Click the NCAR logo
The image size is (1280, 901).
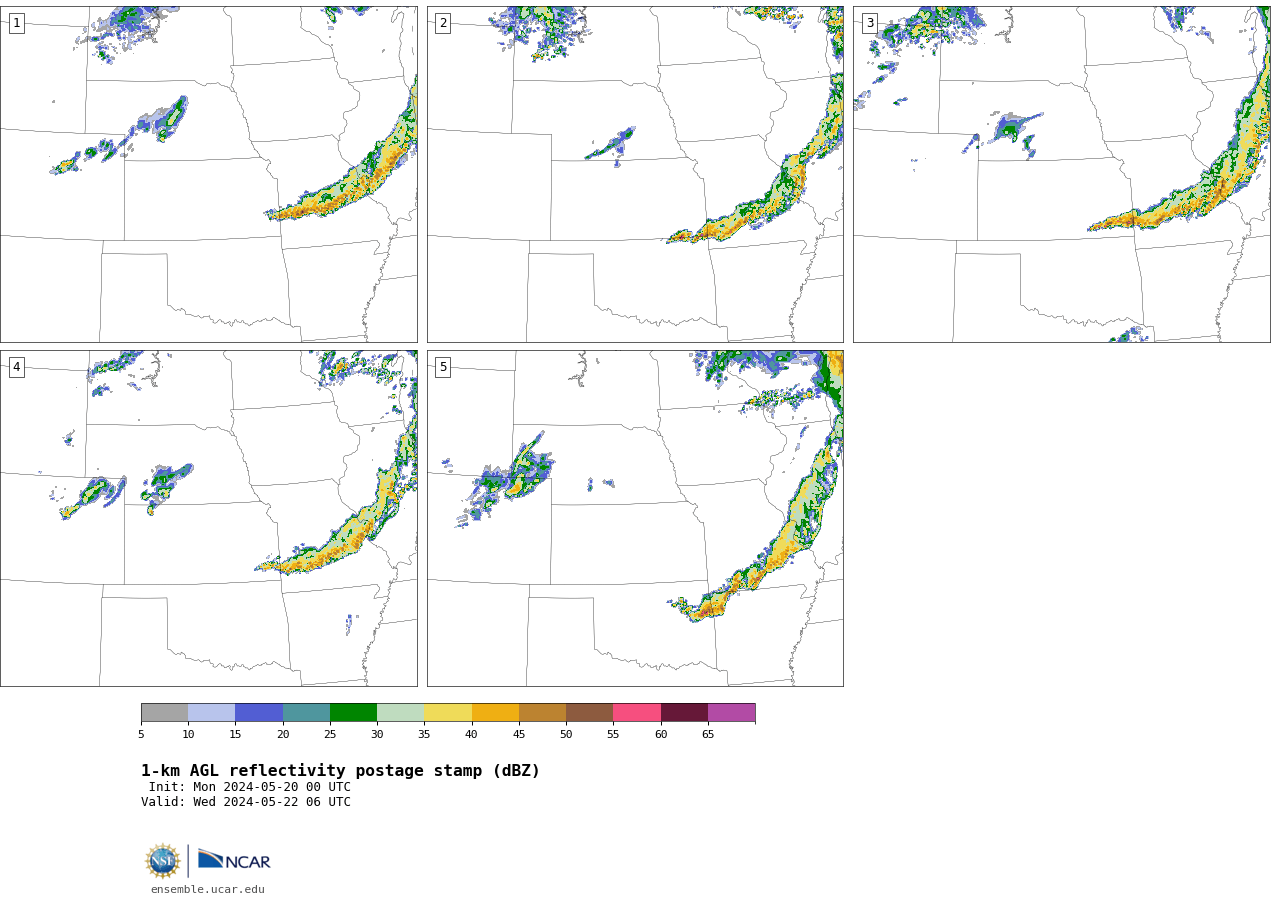pos(234,860)
